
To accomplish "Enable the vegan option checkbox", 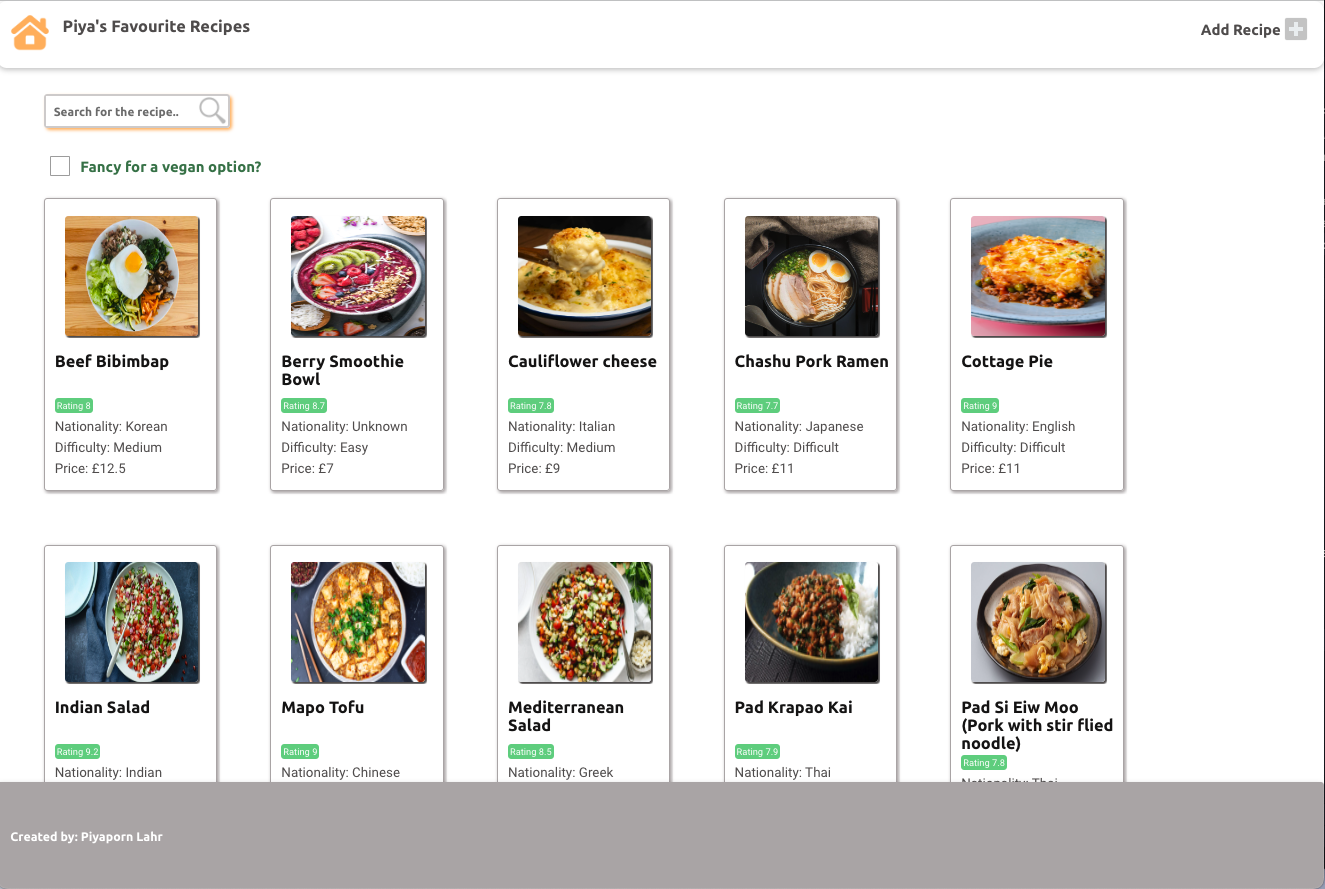I will 60,165.
